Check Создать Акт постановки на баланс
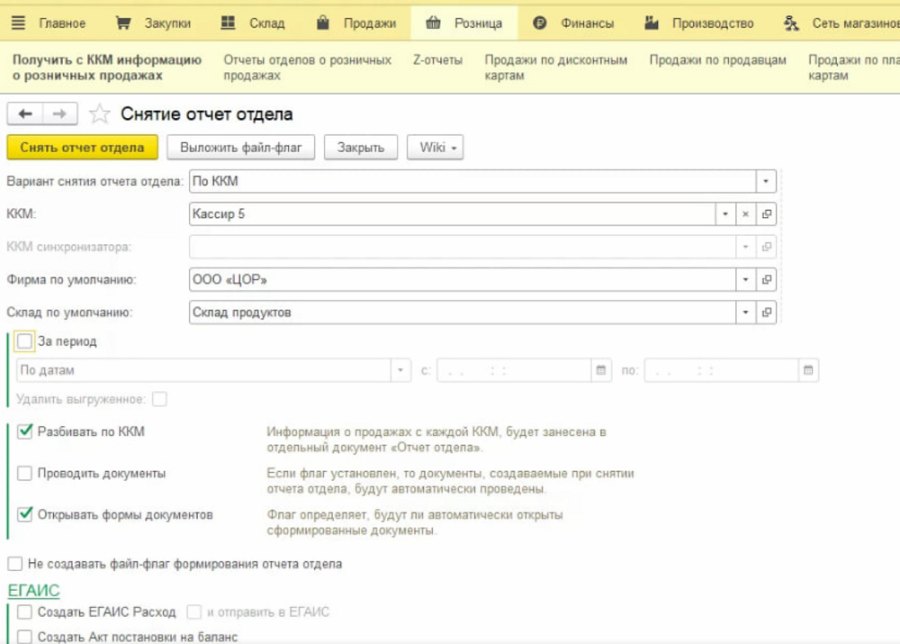 (24, 637)
